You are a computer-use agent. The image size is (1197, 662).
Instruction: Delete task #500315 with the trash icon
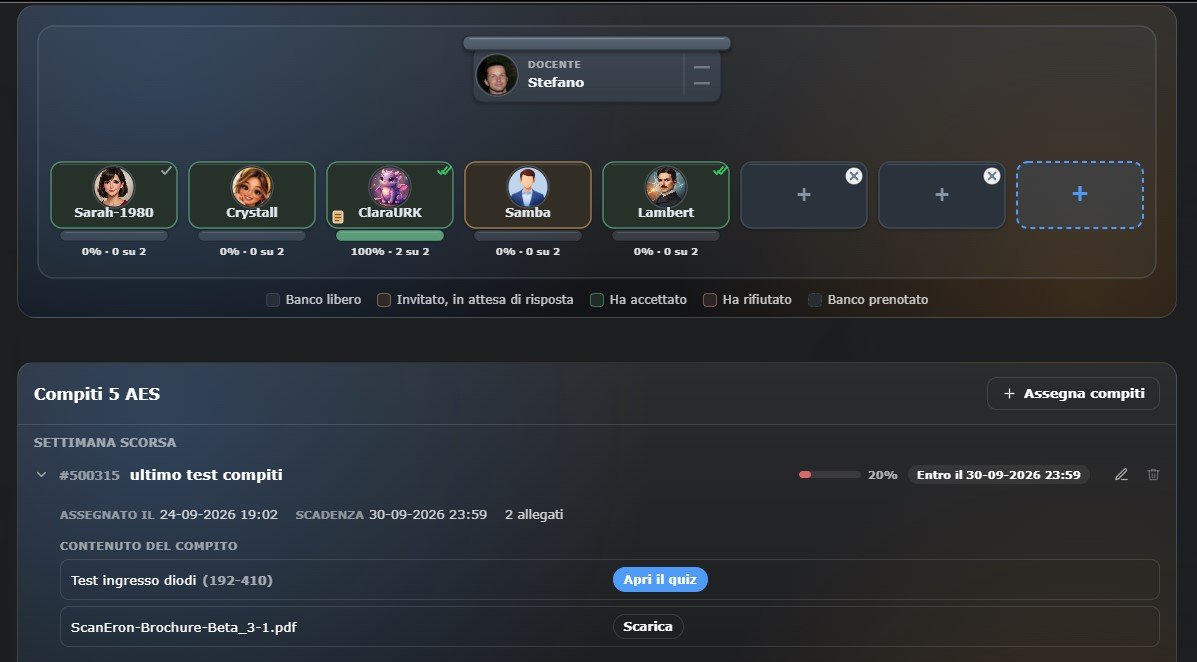tap(1153, 474)
